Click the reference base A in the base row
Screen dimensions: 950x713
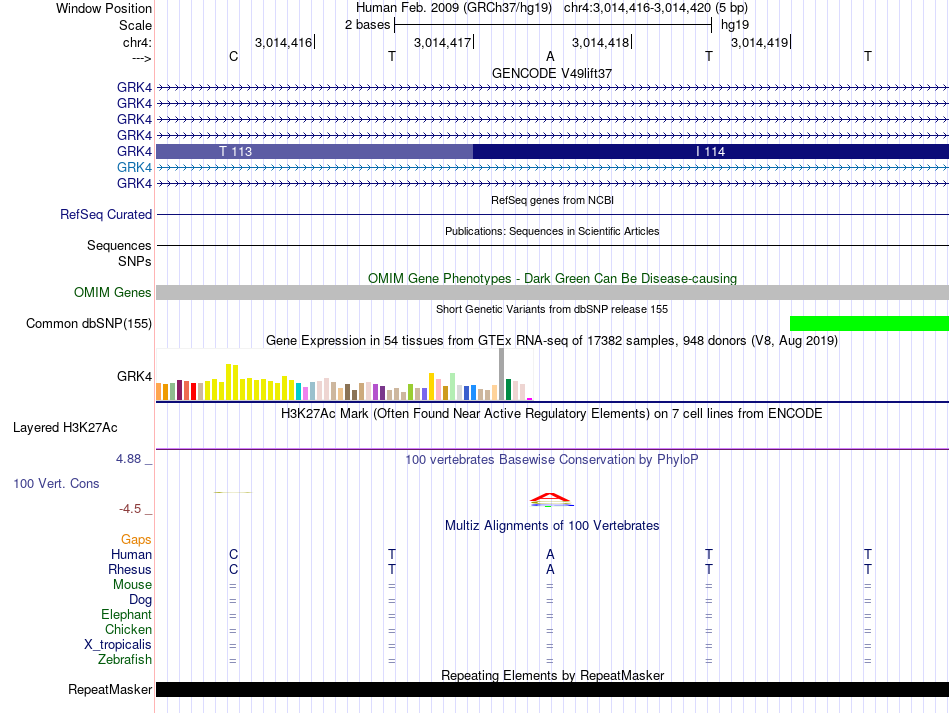pos(550,56)
